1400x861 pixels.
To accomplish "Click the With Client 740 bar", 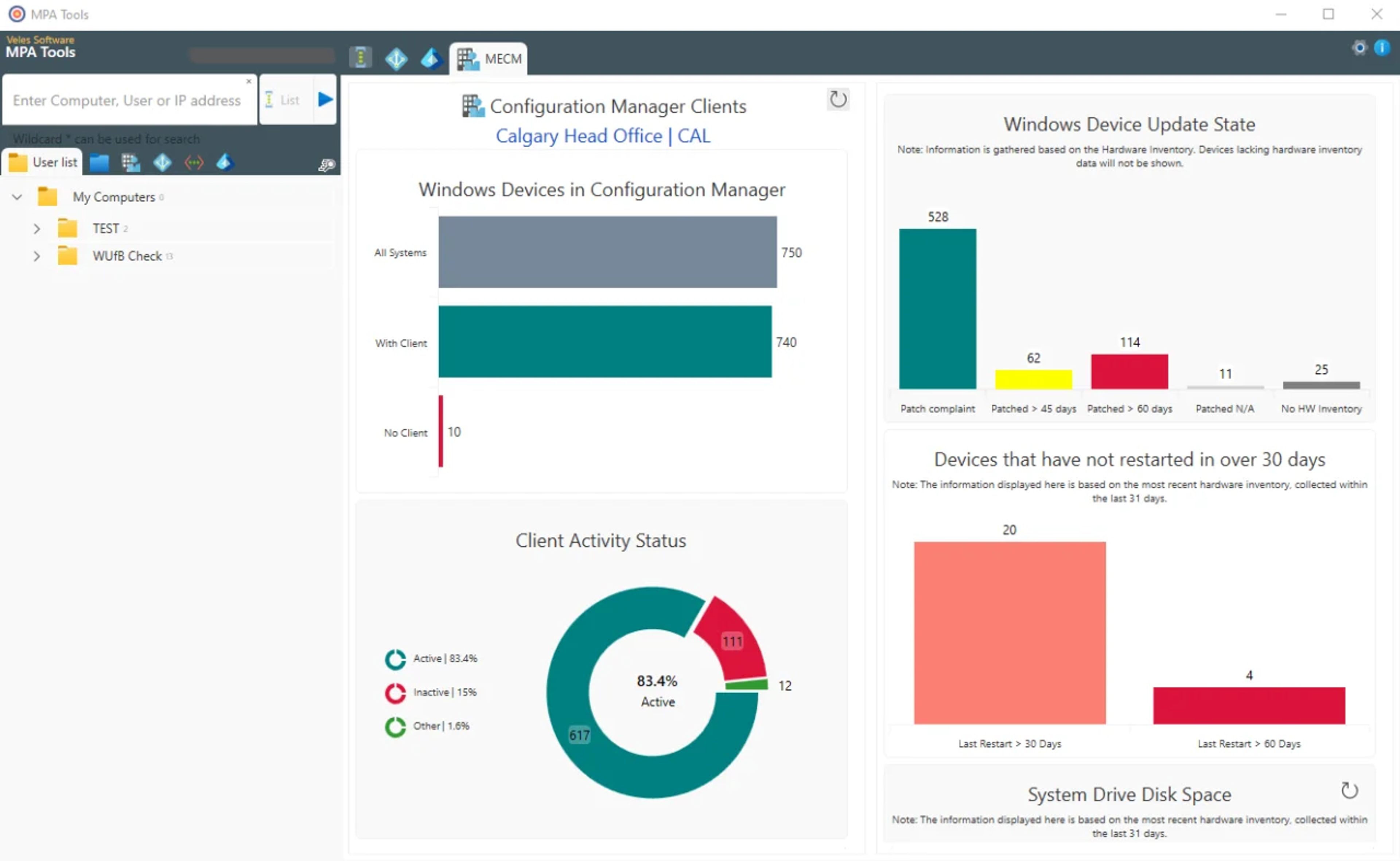I will (x=604, y=342).
